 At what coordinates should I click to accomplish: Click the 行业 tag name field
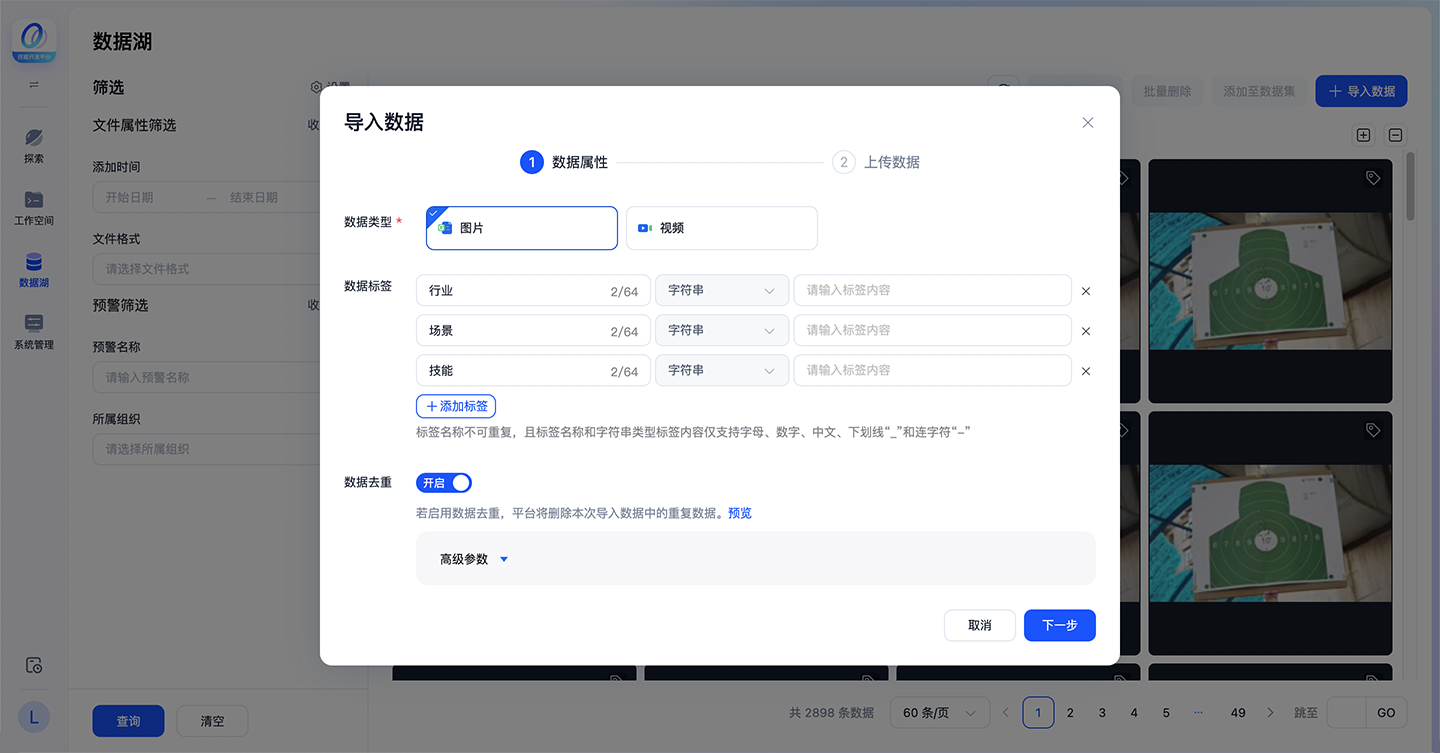pyautogui.click(x=533, y=290)
